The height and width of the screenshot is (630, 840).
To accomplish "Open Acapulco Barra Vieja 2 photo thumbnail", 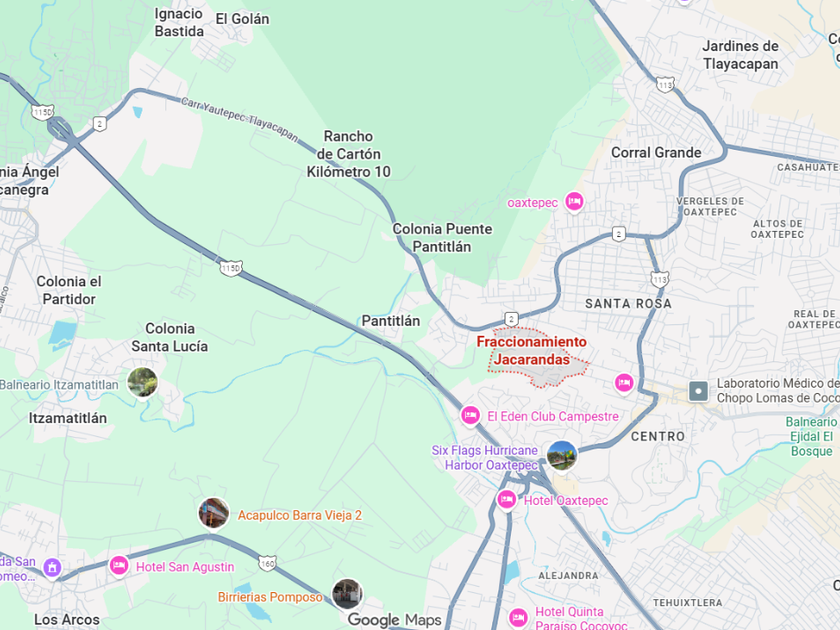I will (214, 513).
